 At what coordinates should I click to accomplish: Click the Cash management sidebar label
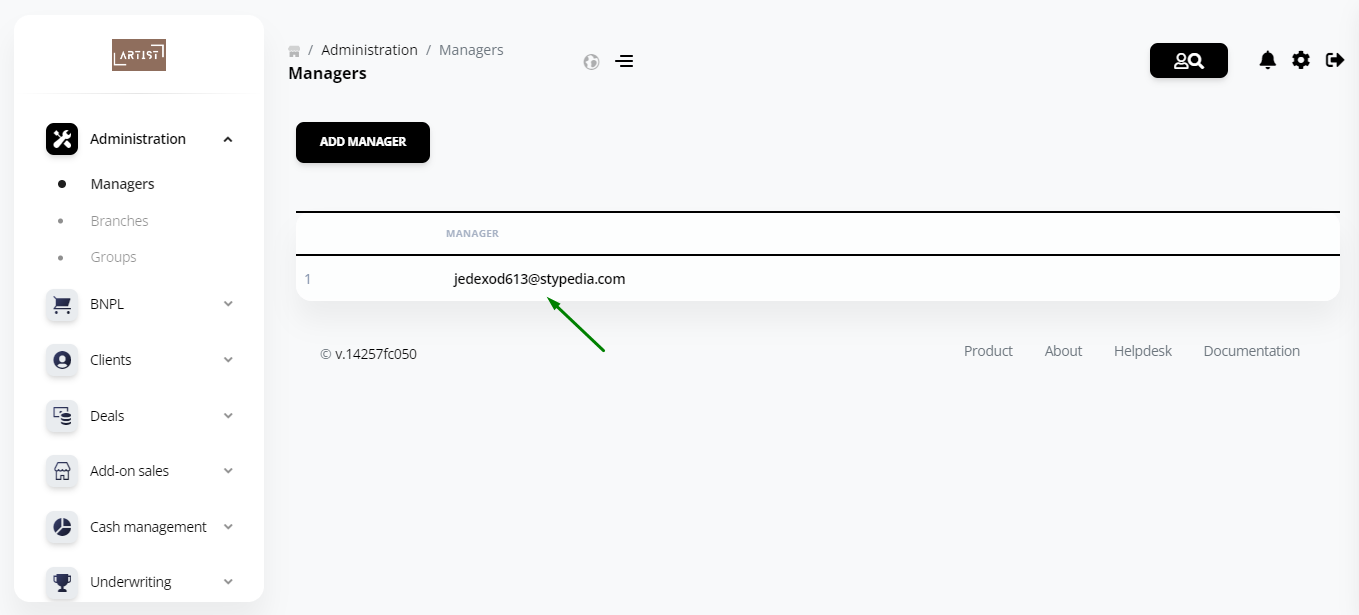pyautogui.click(x=148, y=527)
